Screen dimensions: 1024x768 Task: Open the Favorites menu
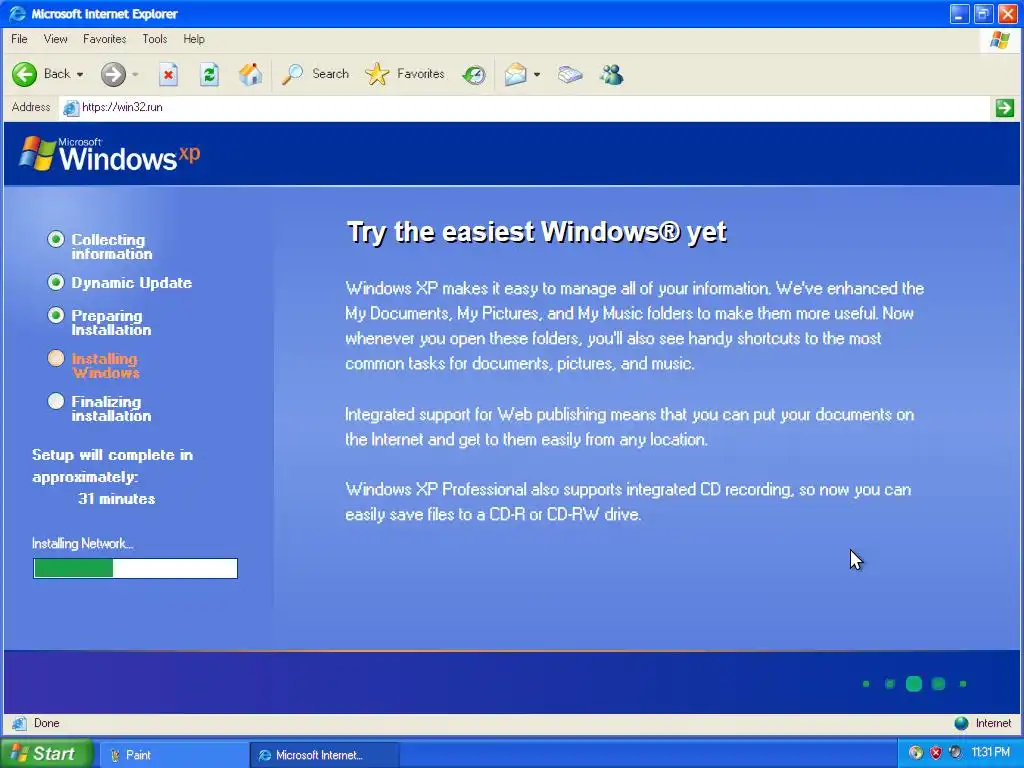(x=104, y=39)
